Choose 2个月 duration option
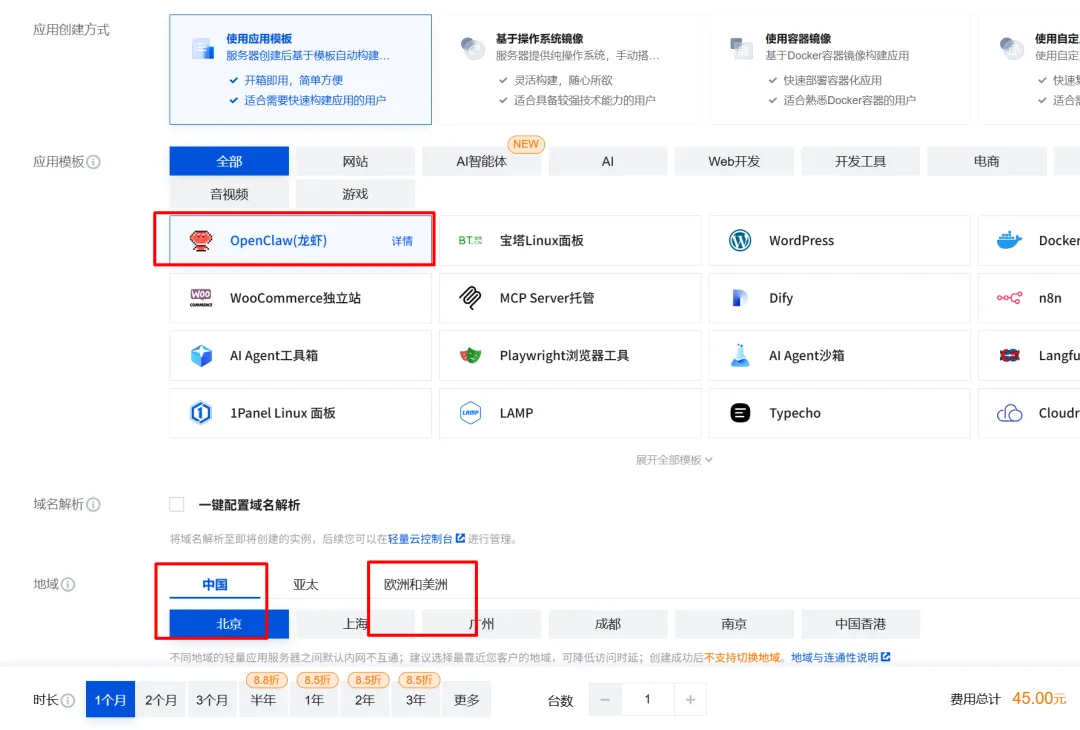This screenshot has height=730, width=1080. tap(161, 700)
